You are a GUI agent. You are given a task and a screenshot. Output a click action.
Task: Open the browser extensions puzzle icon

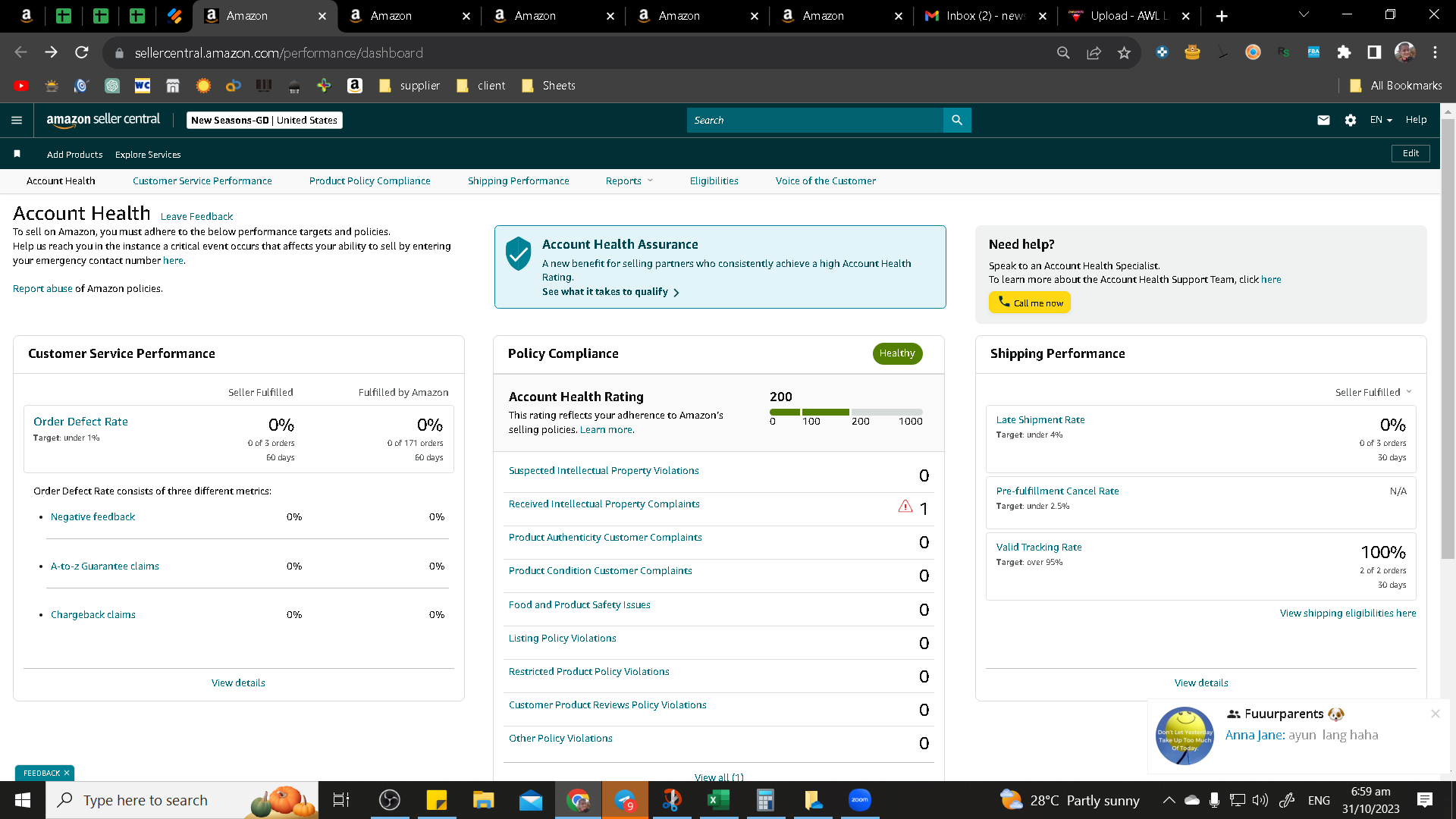point(1344,52)
